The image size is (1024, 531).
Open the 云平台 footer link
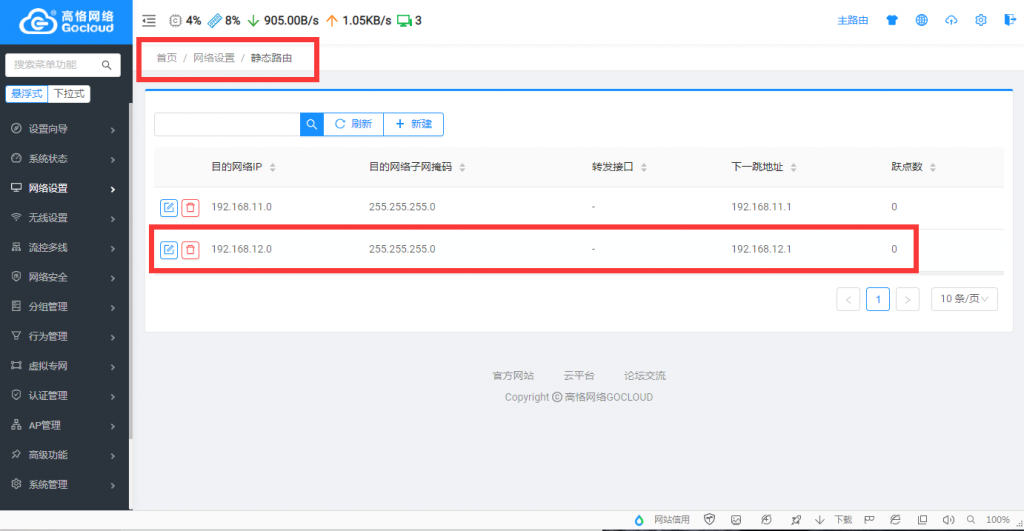pyautogui.click(x=579, y=376)
